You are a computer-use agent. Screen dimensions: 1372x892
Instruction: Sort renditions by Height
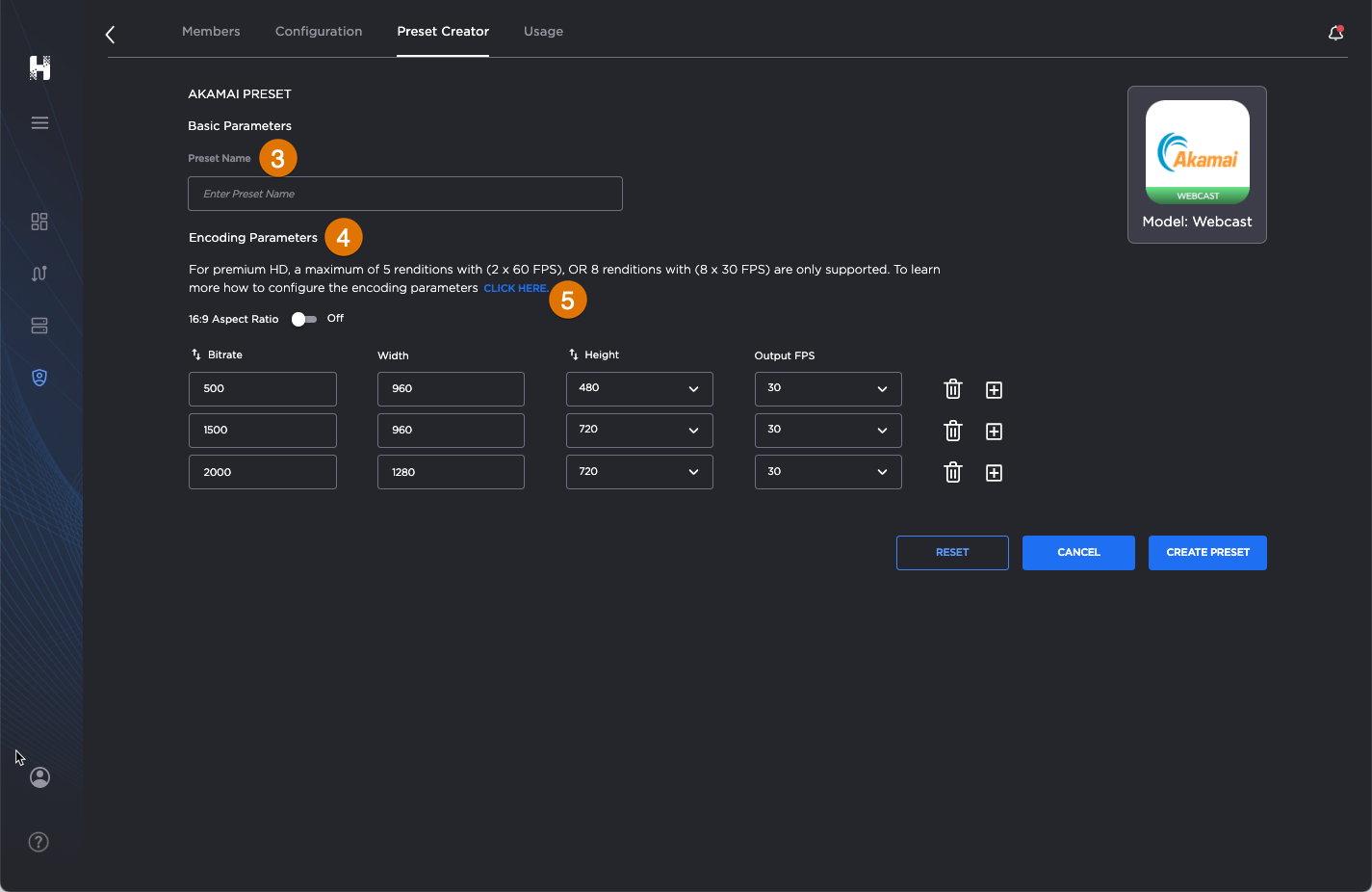pyautogui.click(x=572, y=354)
